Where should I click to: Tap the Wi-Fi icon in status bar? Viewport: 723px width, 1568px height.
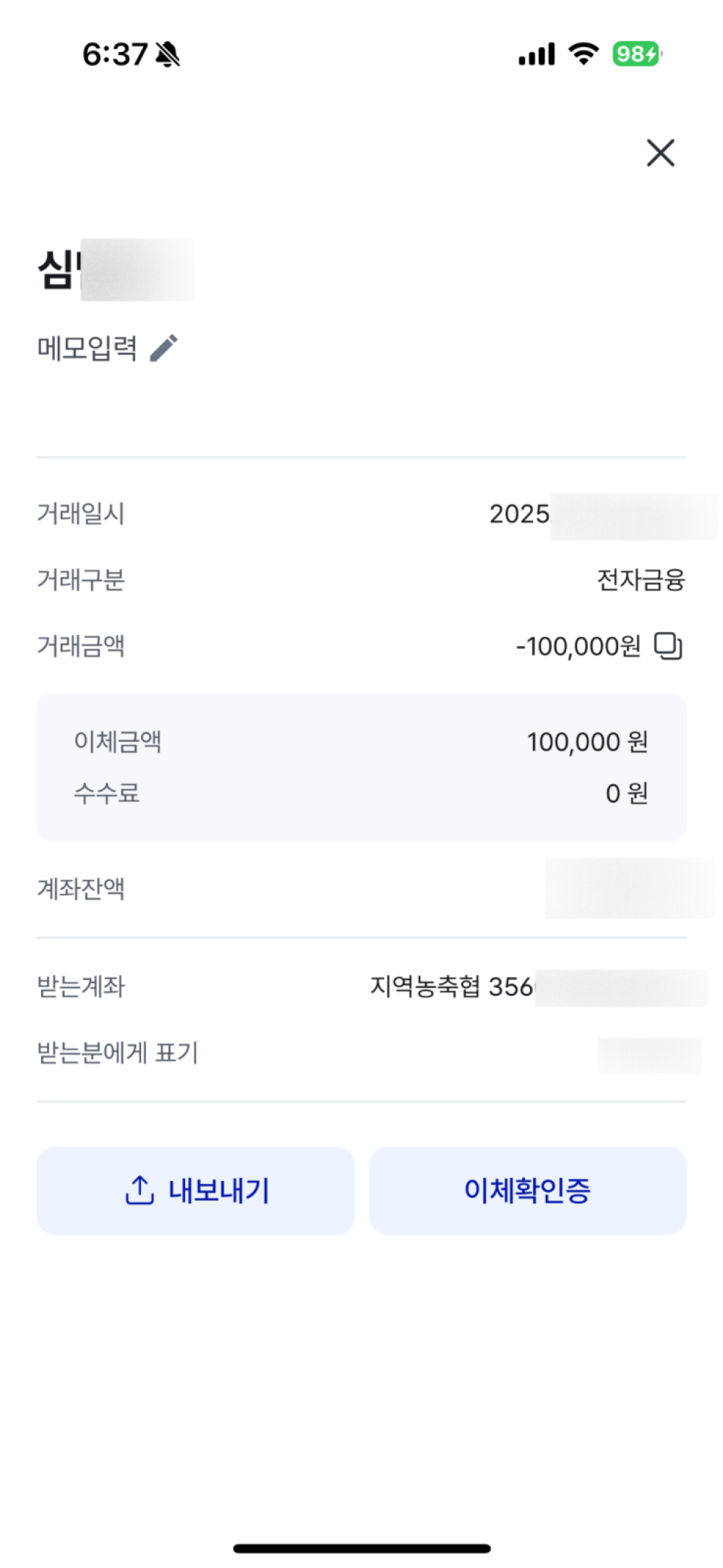583,54
